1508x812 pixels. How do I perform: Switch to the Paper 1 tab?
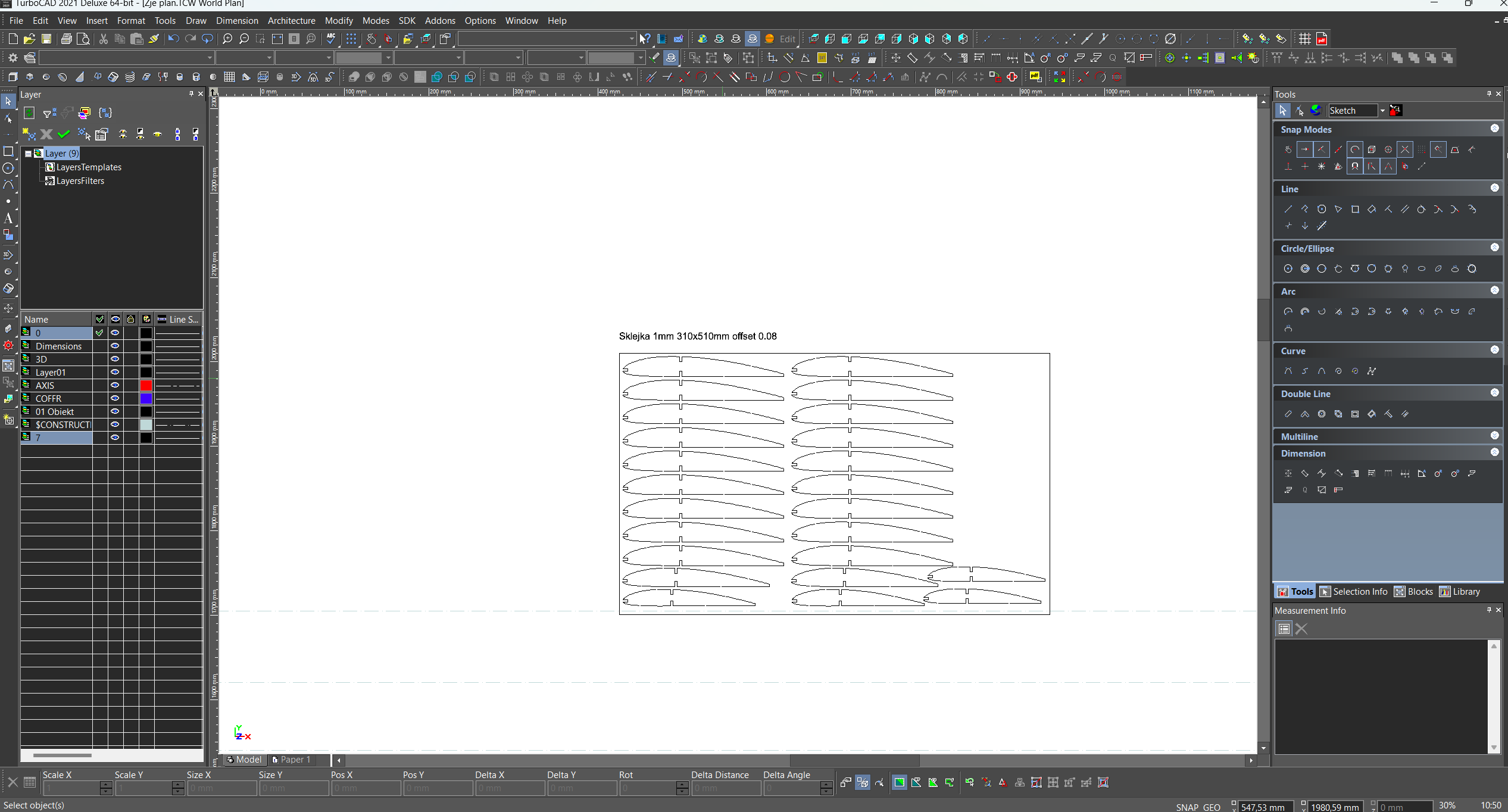click(292, 760)
